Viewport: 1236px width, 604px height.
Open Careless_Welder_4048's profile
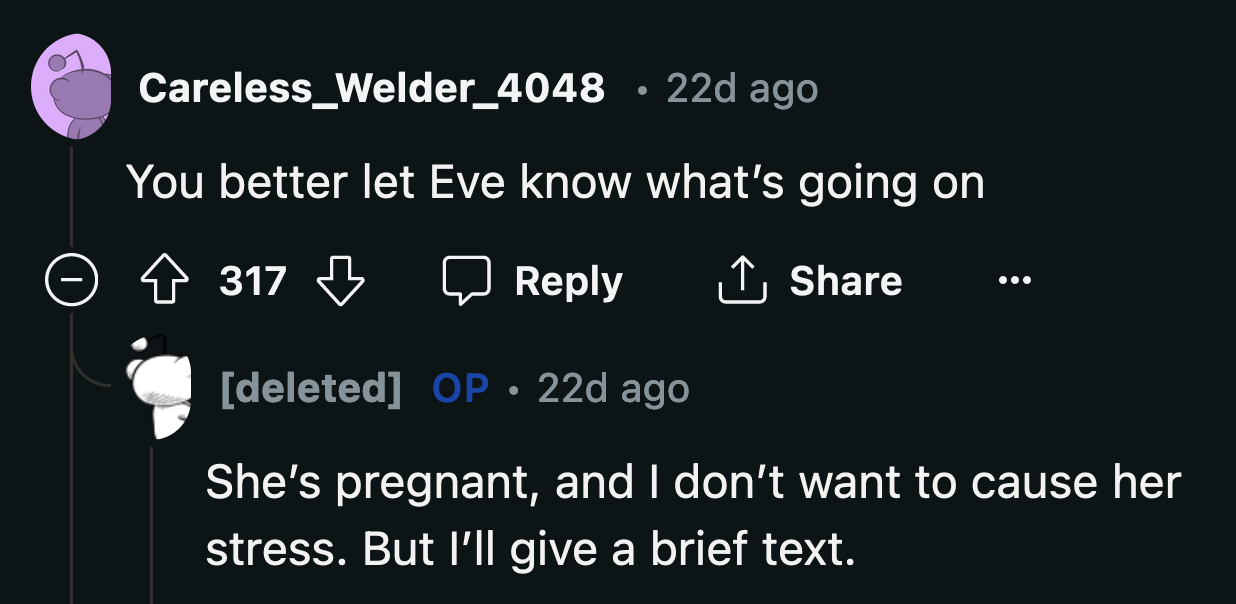coord(373,88)
